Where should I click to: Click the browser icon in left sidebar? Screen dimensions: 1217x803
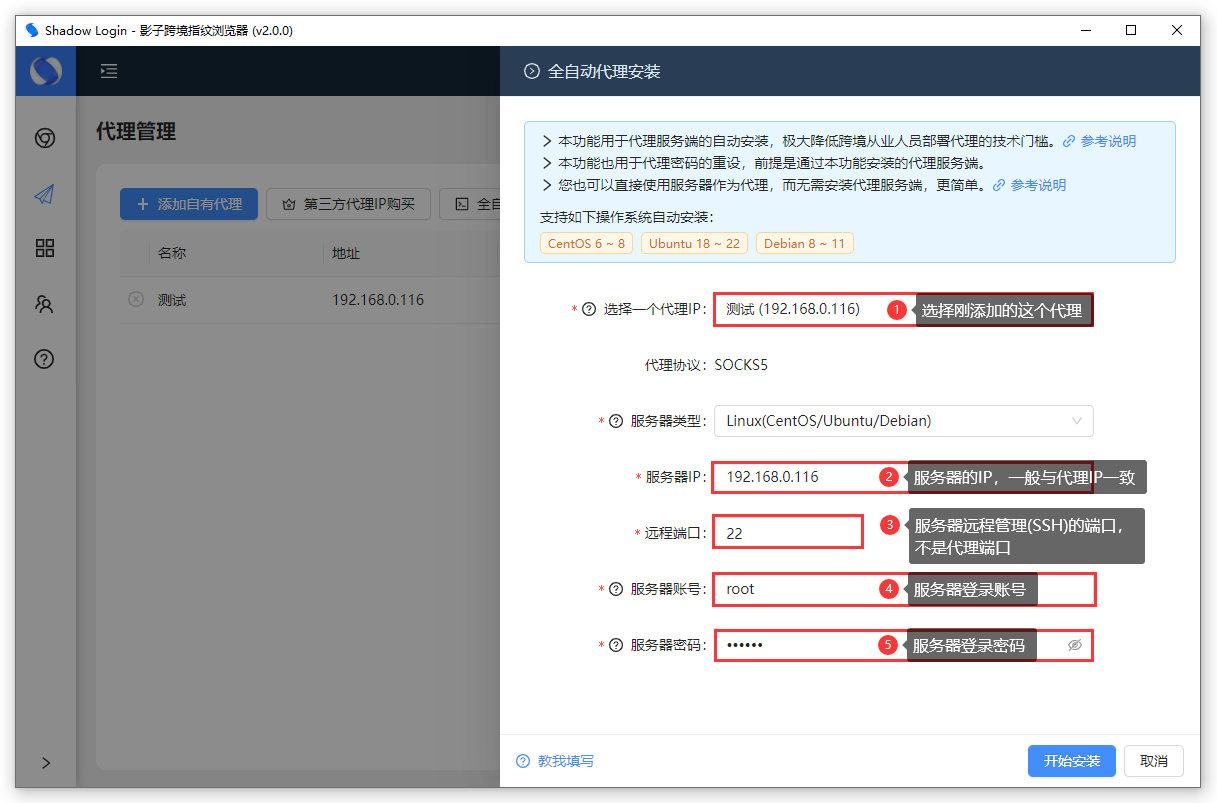click(45, 139)
